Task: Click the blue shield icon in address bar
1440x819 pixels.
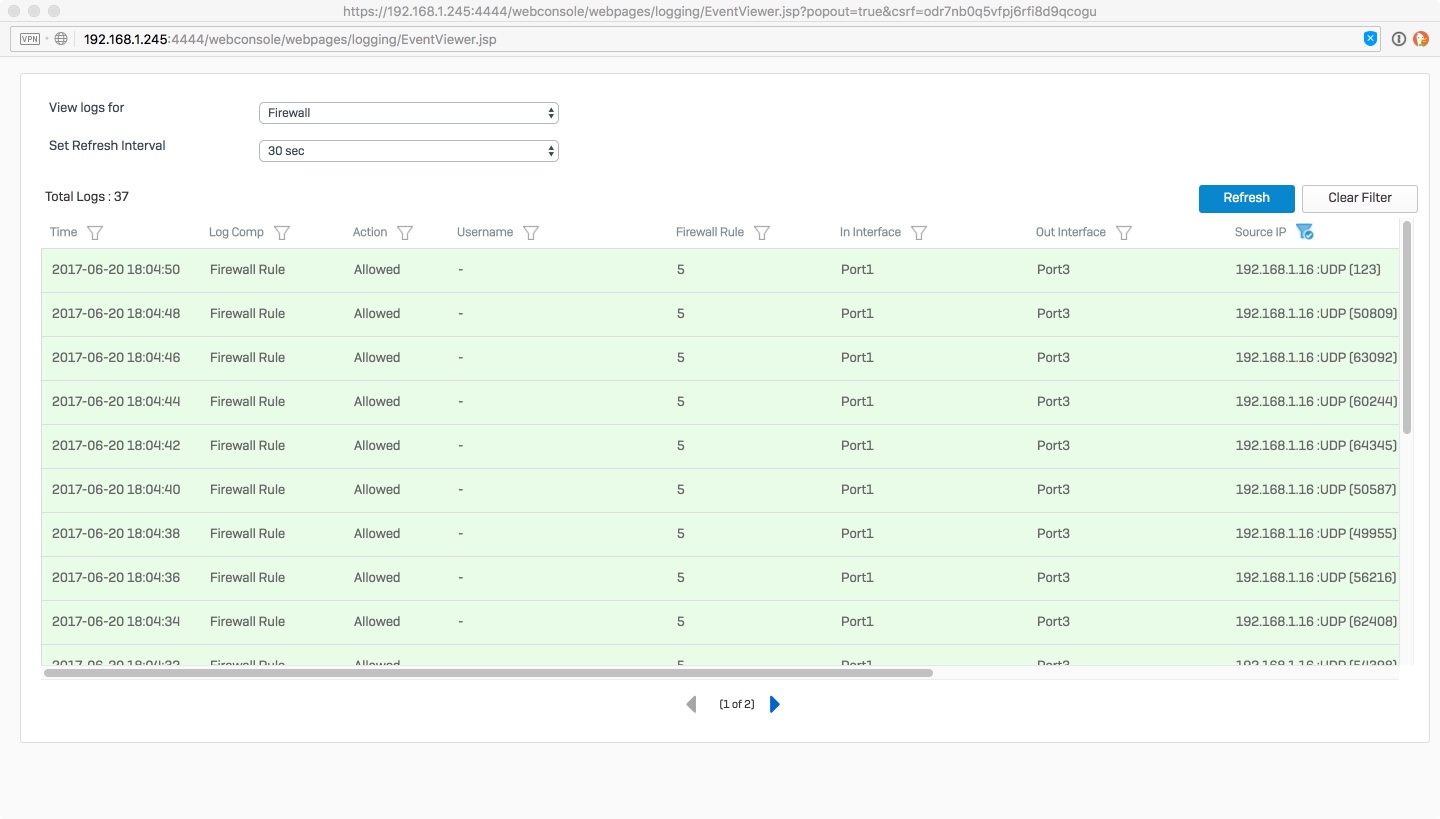Action: 1370,39
